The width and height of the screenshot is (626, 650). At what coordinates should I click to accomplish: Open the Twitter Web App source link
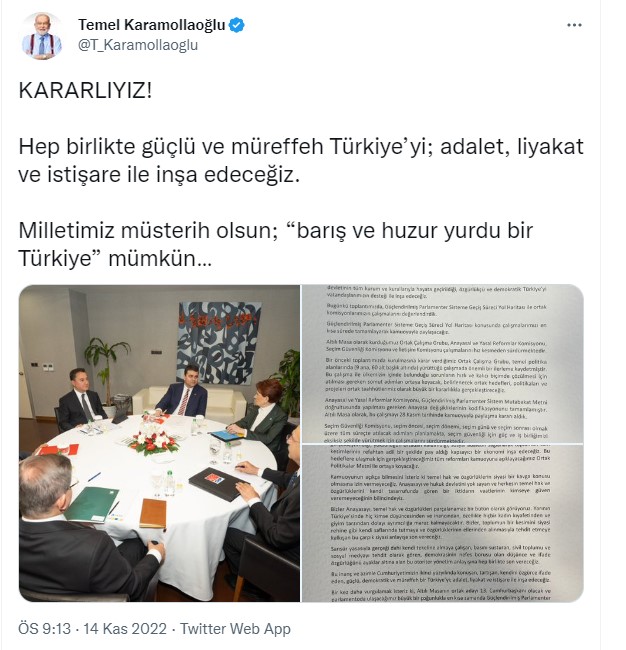(235, 628)
